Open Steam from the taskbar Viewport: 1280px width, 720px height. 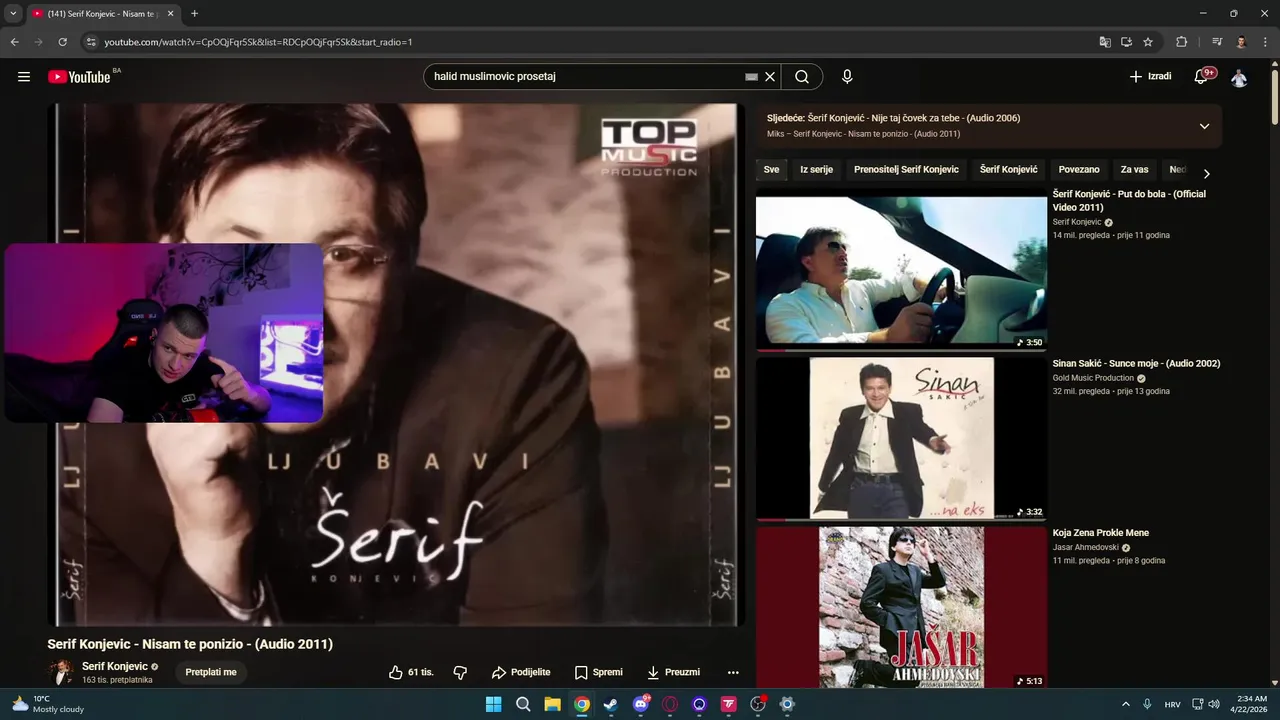click(611, 704)
